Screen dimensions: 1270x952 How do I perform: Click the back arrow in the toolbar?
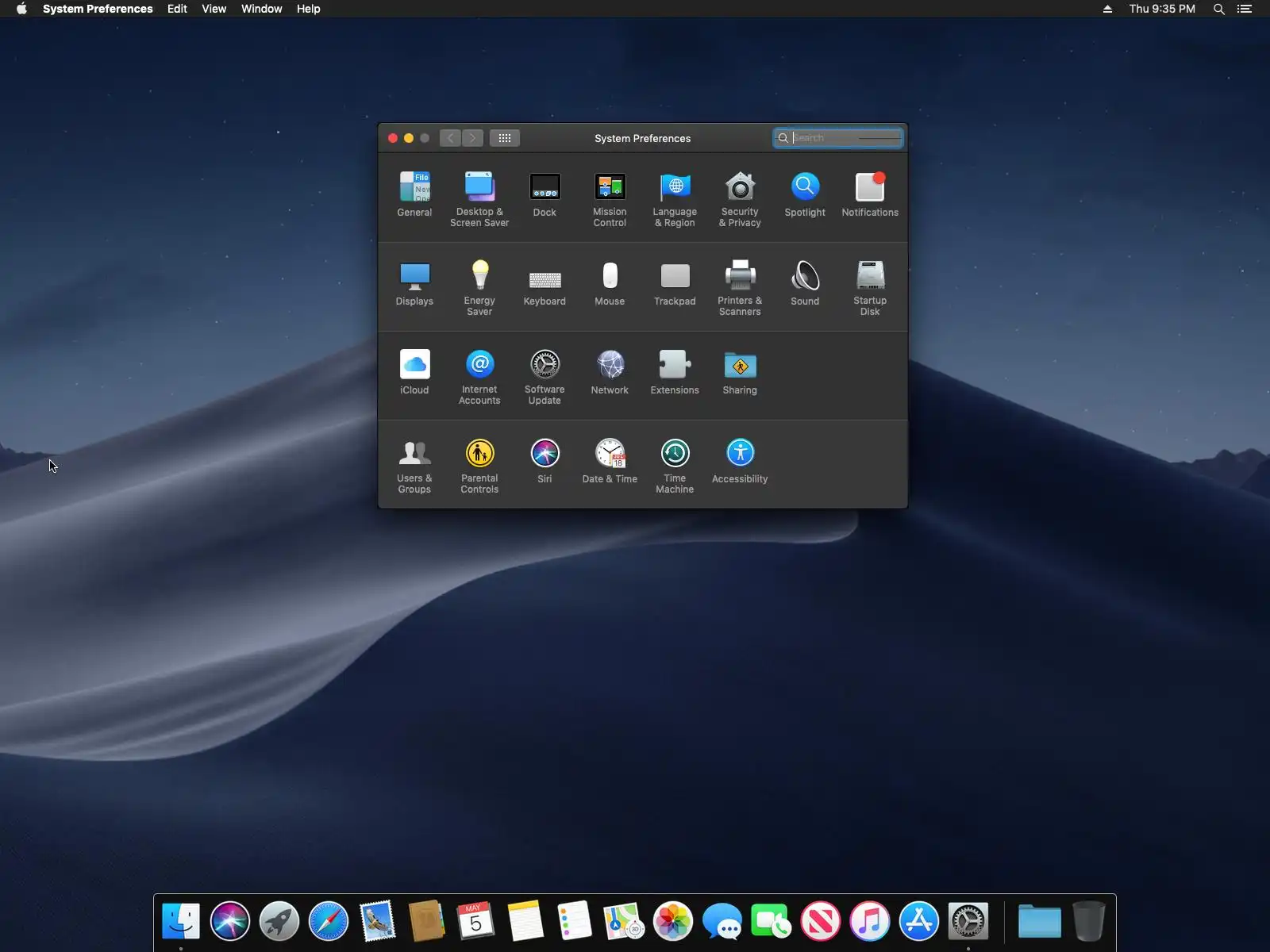(x=450, y=138)
